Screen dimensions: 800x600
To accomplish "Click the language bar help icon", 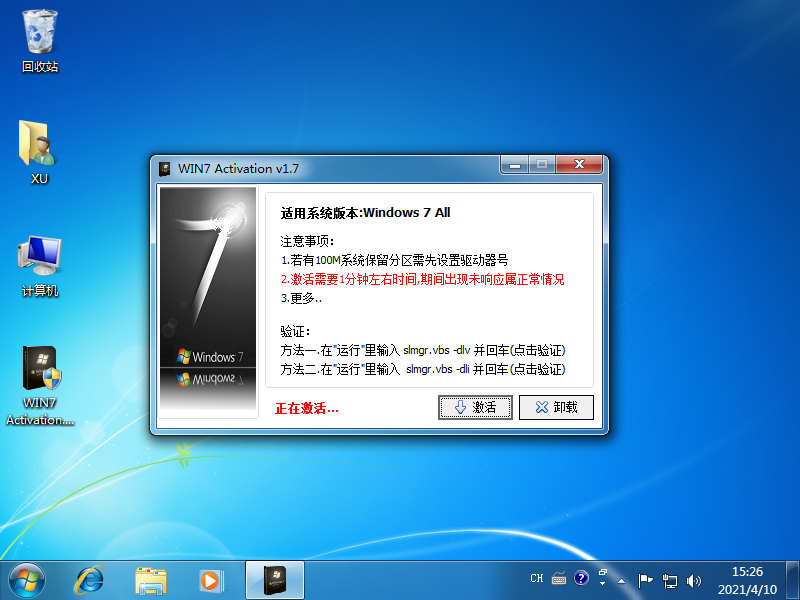I will coord(581,579).
